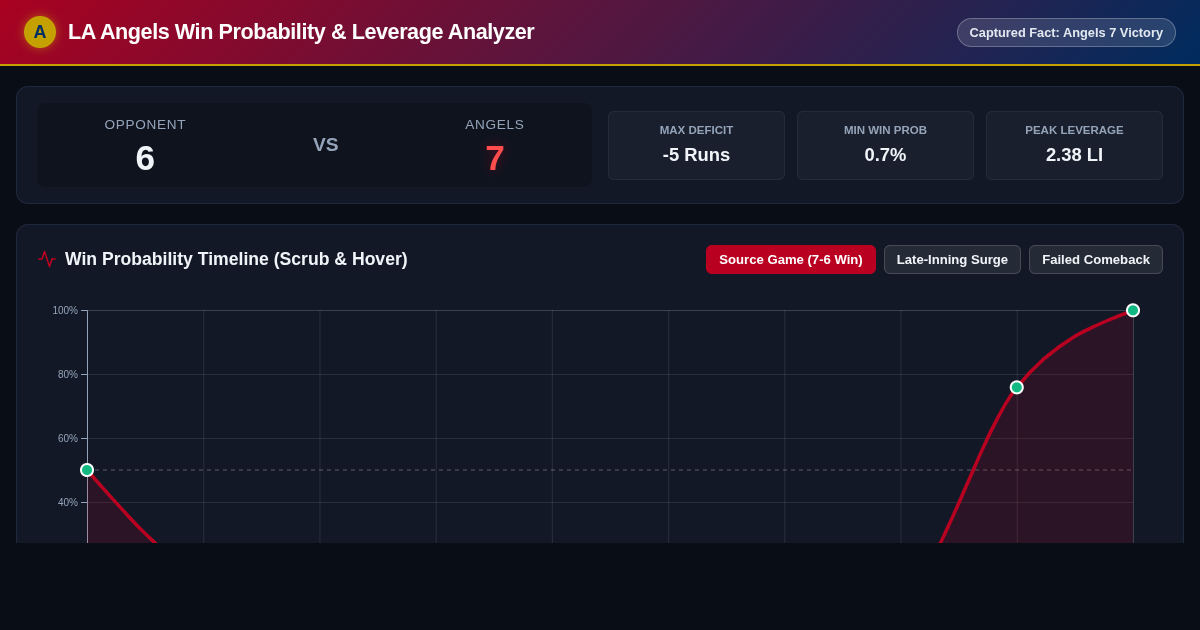1200x630 pixels.
Task: Click the 60% y-axis label
Action: [67, 438]
